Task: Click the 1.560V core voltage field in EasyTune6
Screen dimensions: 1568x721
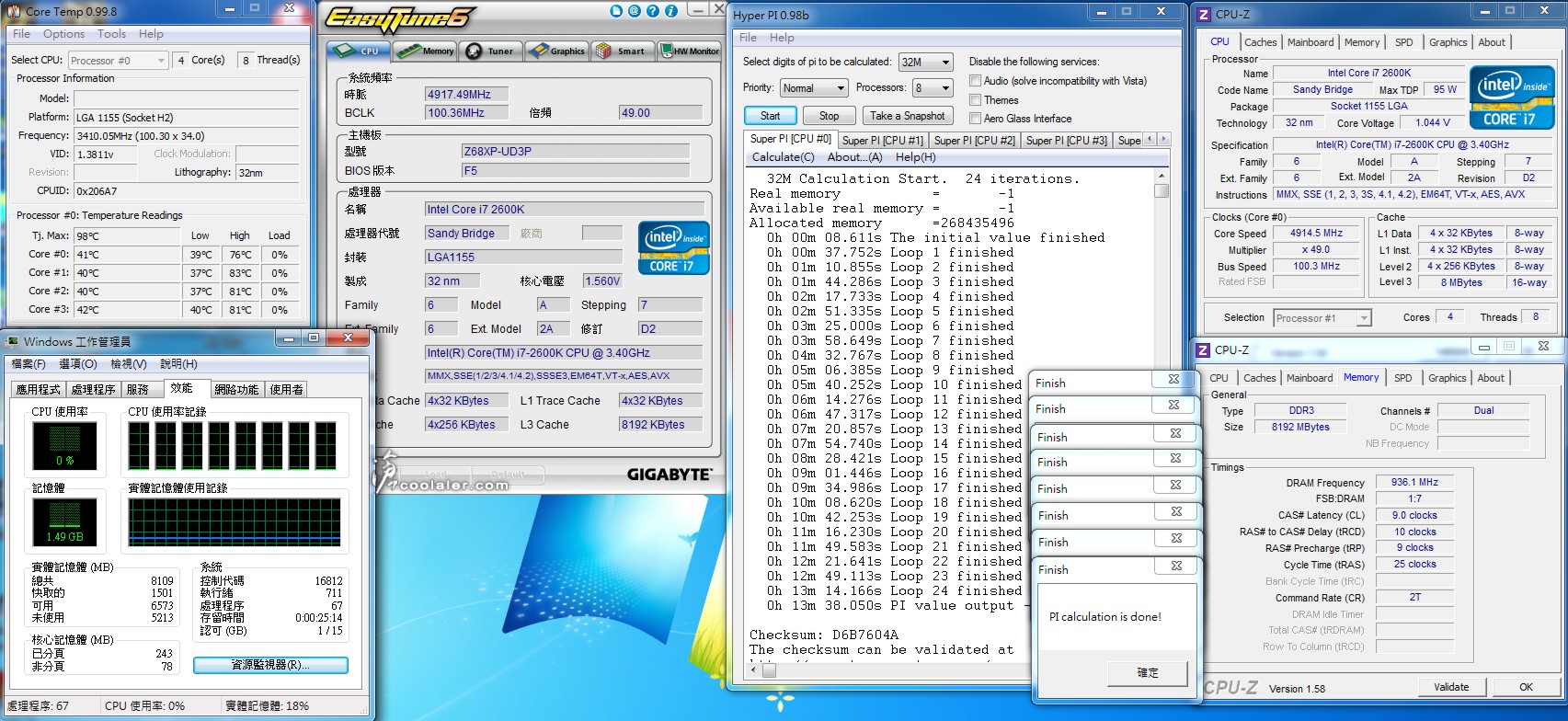Action: (x=602, y=280)
